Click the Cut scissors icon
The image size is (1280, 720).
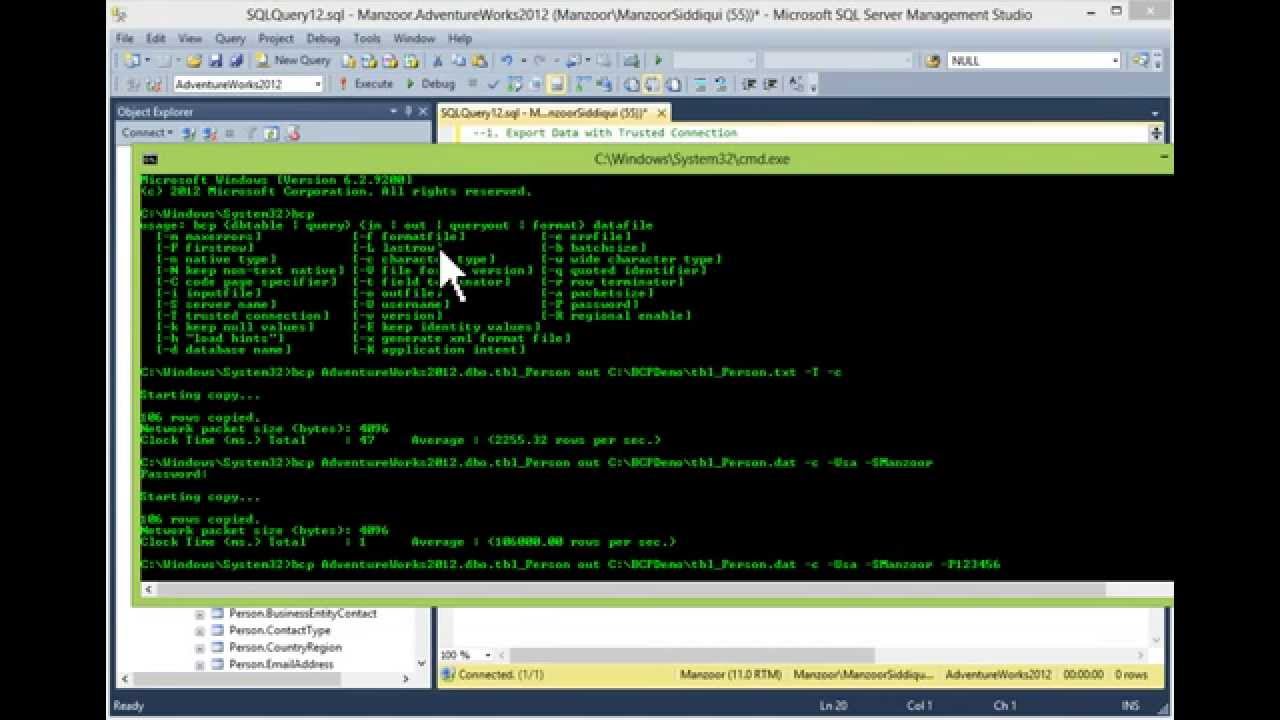coord(437,60)
